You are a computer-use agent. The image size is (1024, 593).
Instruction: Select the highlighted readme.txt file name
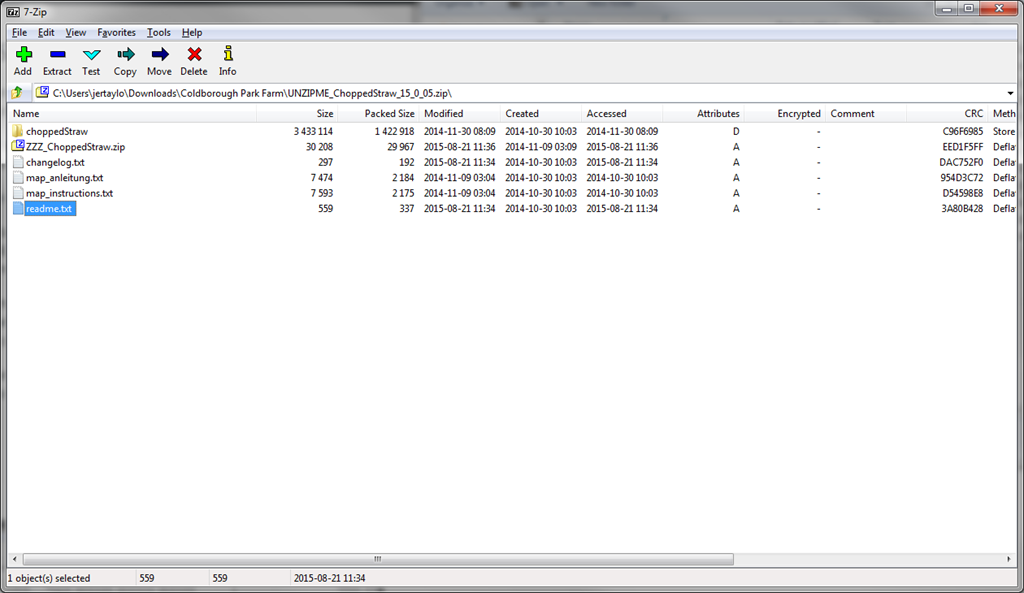50,209
